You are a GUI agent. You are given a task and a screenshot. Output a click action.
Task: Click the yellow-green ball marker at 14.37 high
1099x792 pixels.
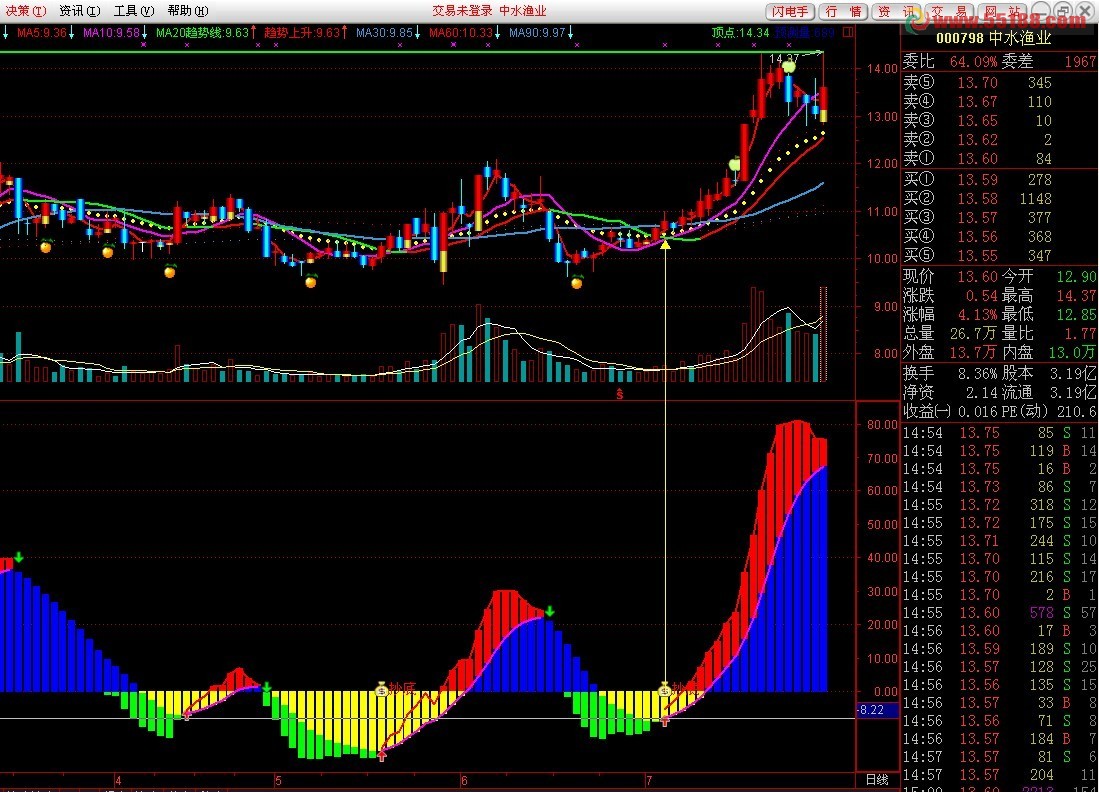(789, 67)
